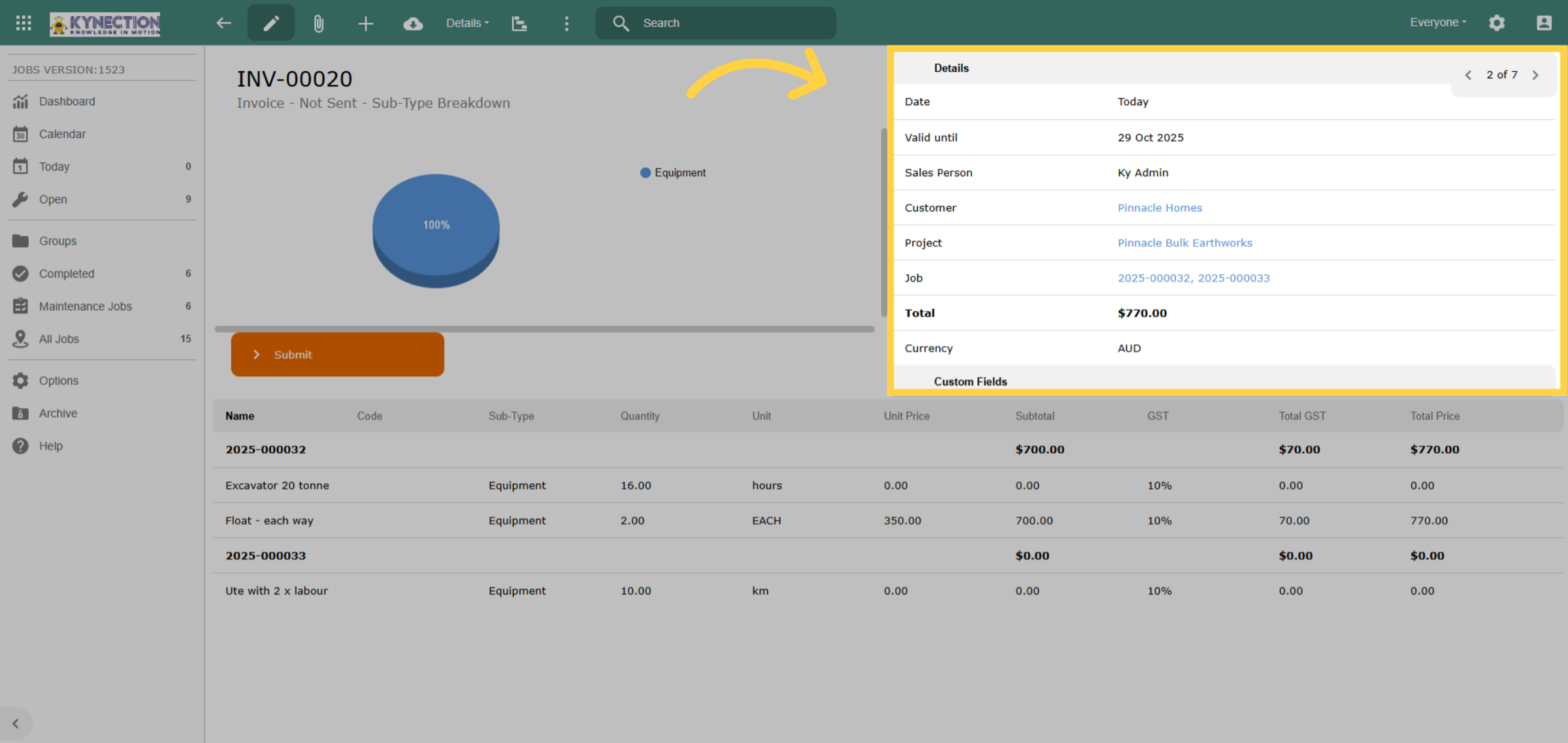Click the Search input field
Screen dimensions: 1568x743
click(x=715, y=23)
